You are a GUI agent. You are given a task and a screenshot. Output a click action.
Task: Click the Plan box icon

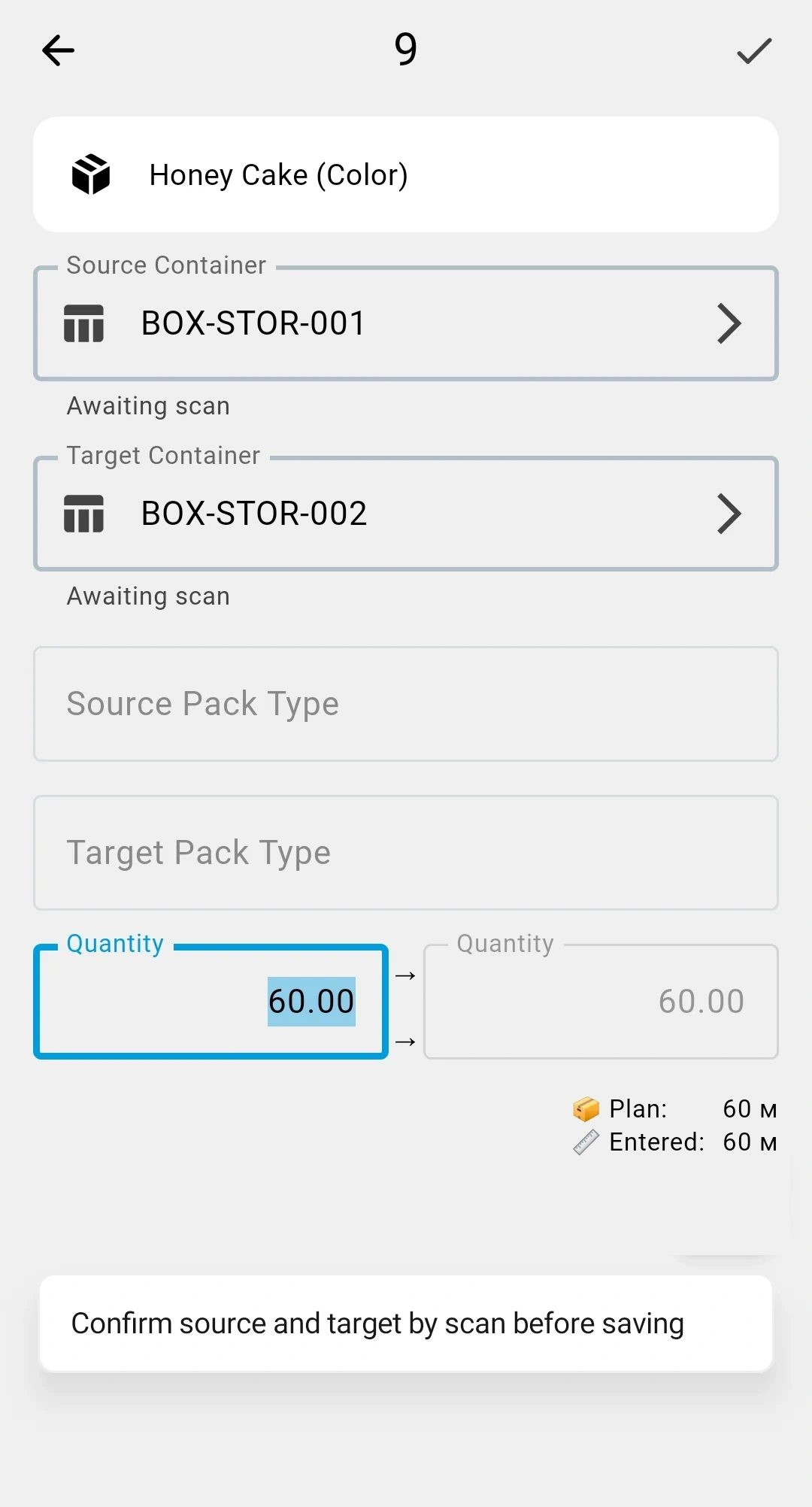(586, 1108)
